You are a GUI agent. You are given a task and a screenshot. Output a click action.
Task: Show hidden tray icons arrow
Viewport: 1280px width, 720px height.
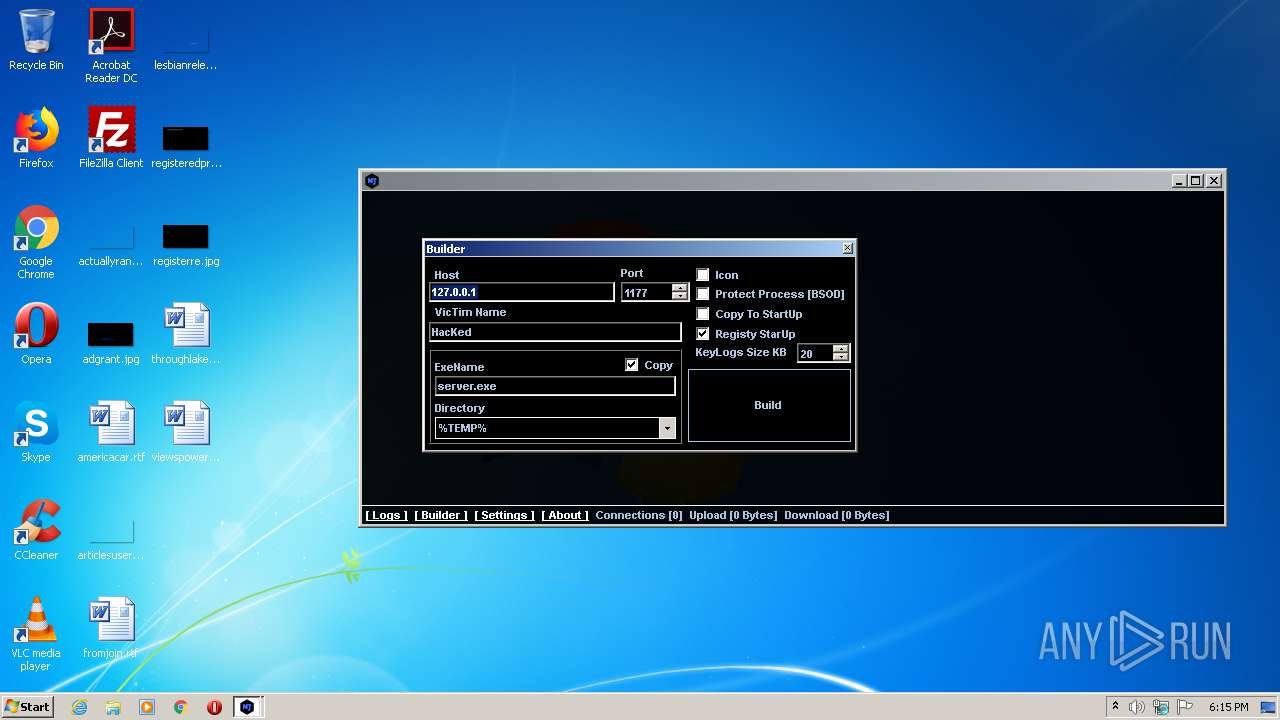tap(1115, 707)
